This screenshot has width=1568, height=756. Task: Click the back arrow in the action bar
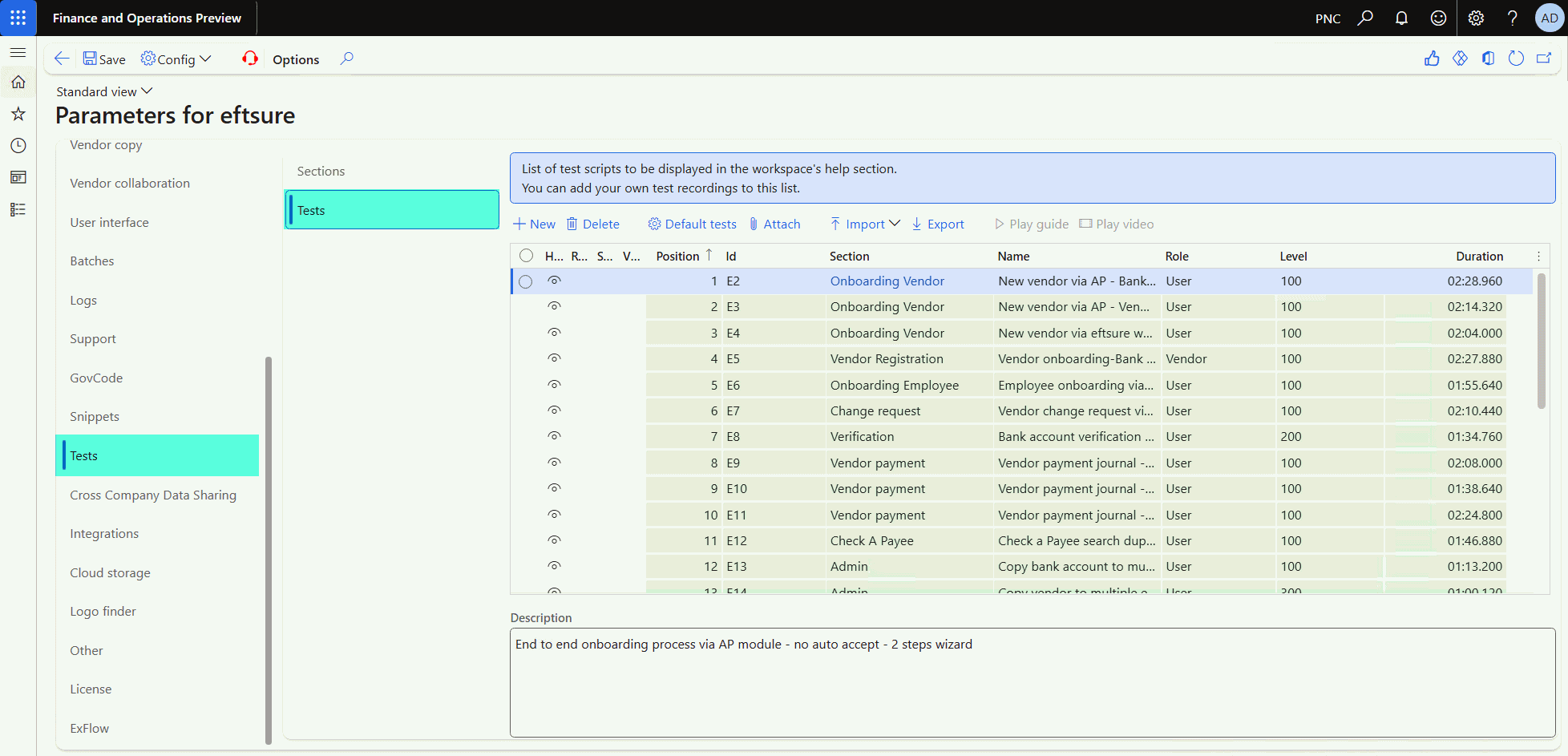tap(62, 59)
